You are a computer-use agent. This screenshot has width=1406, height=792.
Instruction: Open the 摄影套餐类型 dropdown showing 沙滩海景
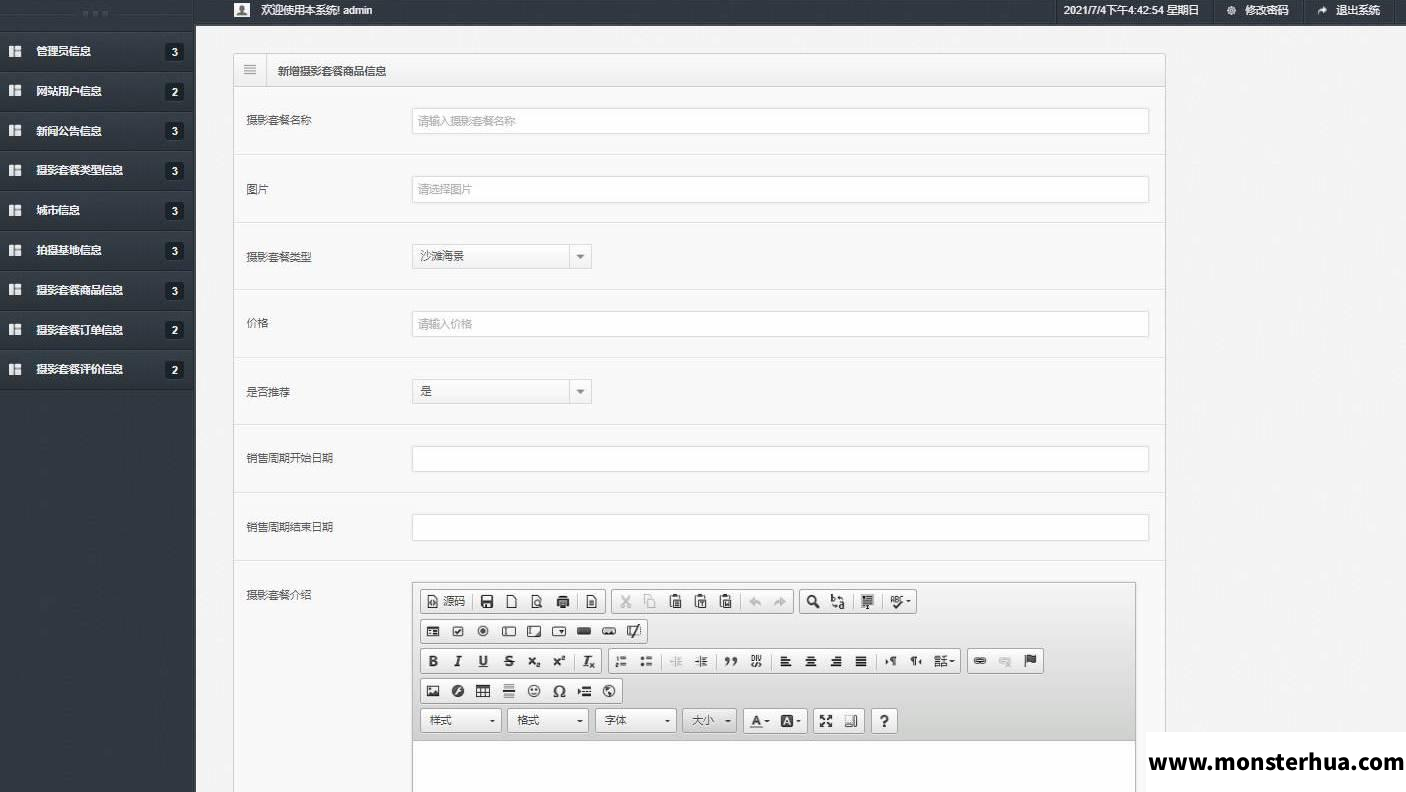coord(501,256)
